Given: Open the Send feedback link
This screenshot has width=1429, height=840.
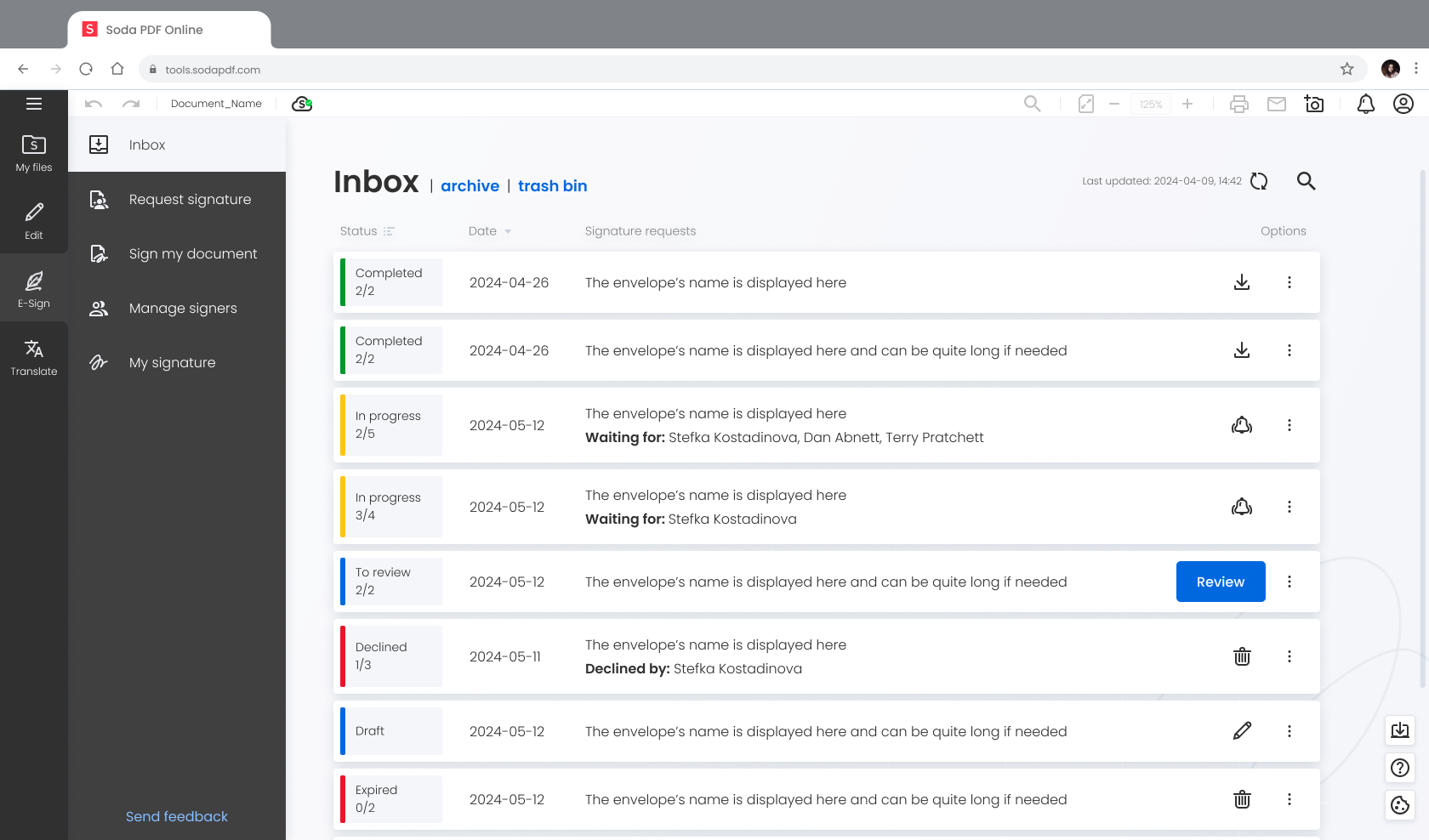Looking at the screenshot, I should (176, 816).
